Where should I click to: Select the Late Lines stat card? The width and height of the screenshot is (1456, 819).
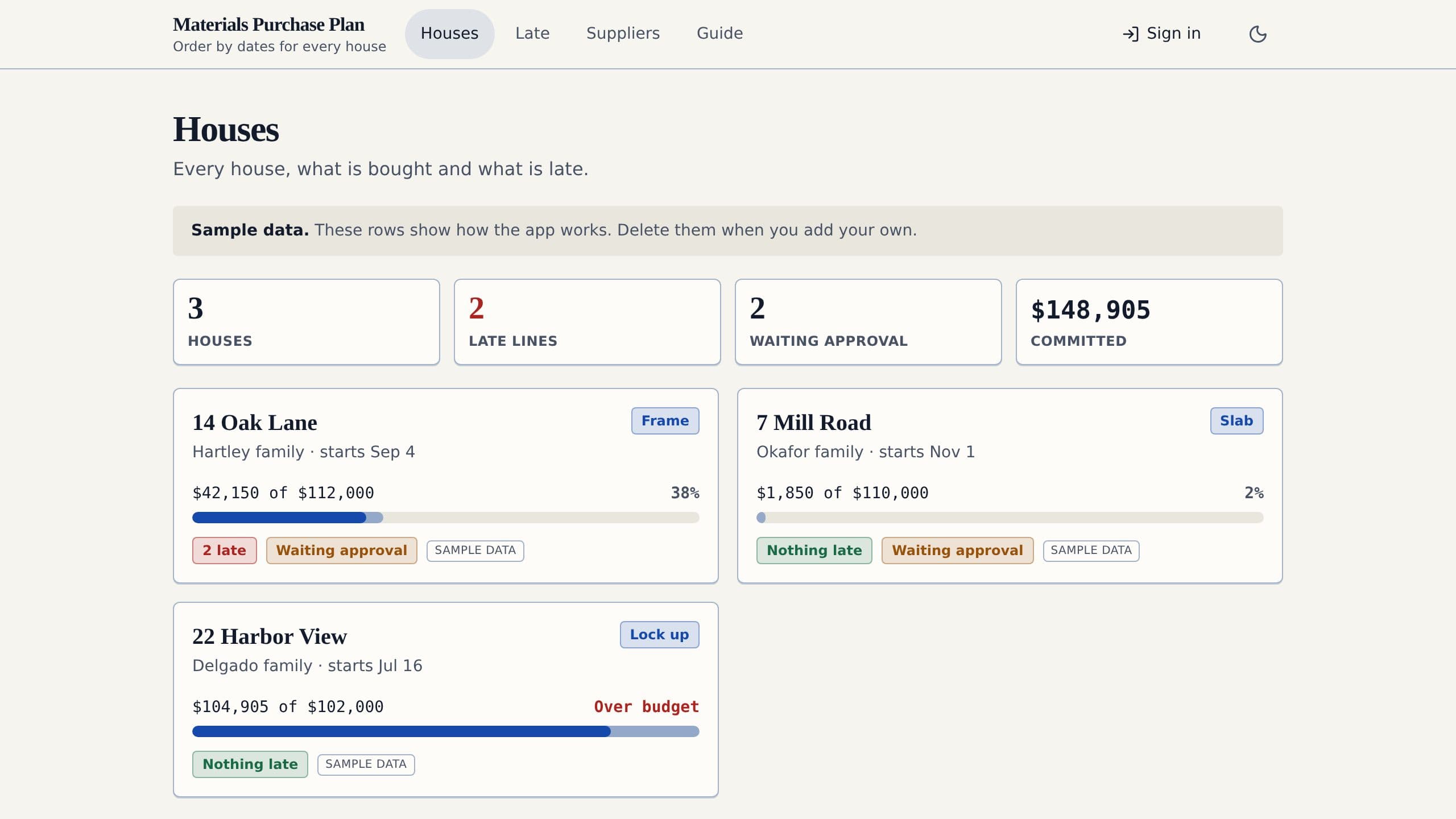click(x=587, y=322)
